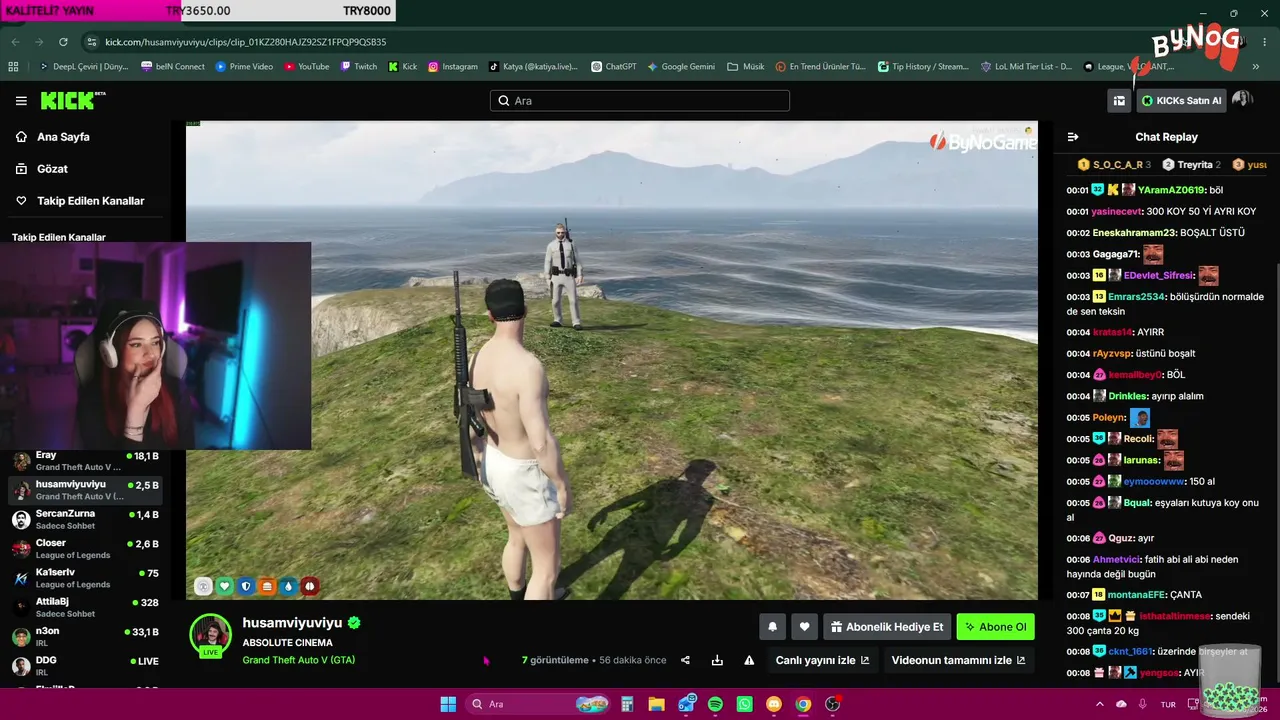Open the Google Gemini bookmark
This screenshot has width=1280, height=720.
click(681, 67)
